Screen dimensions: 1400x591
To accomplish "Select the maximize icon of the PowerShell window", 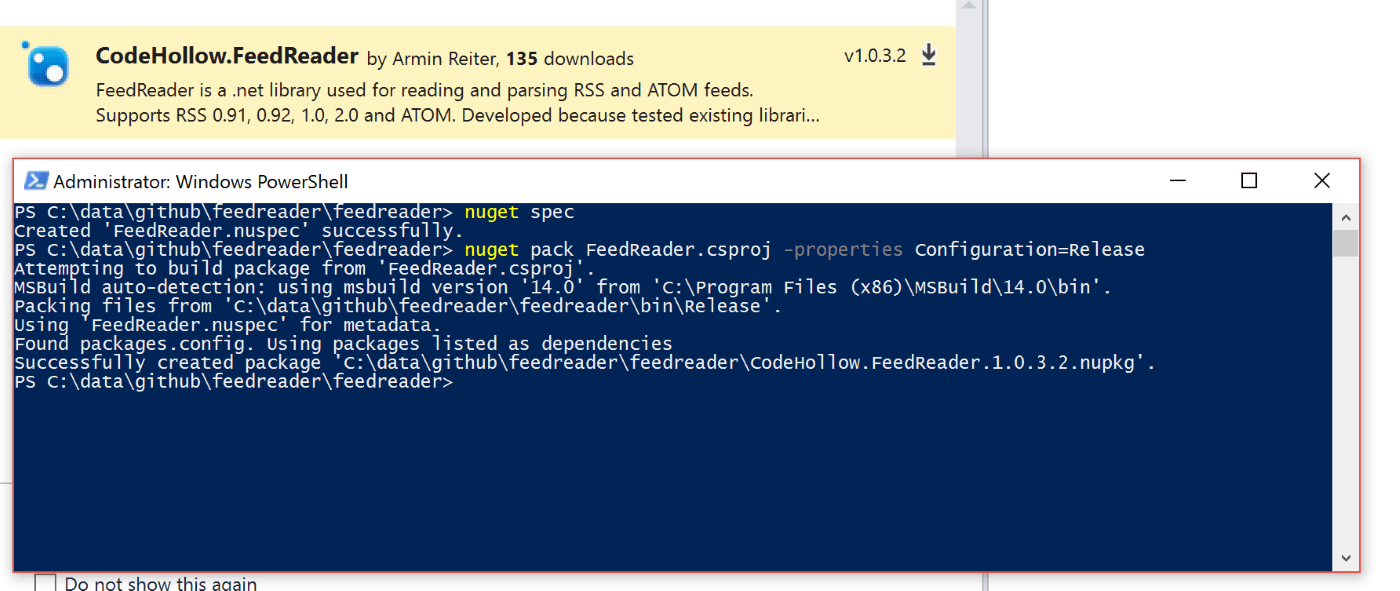I will 1248,181.
